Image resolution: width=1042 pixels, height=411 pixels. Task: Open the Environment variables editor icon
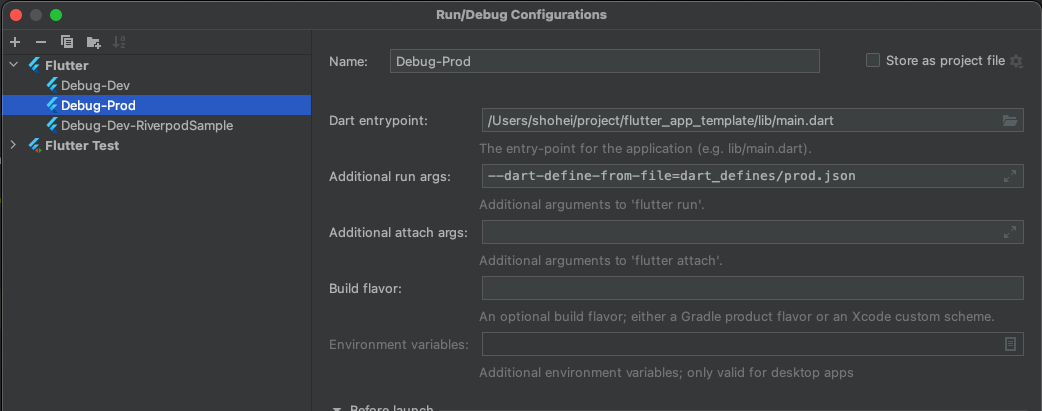(1010, 344)
